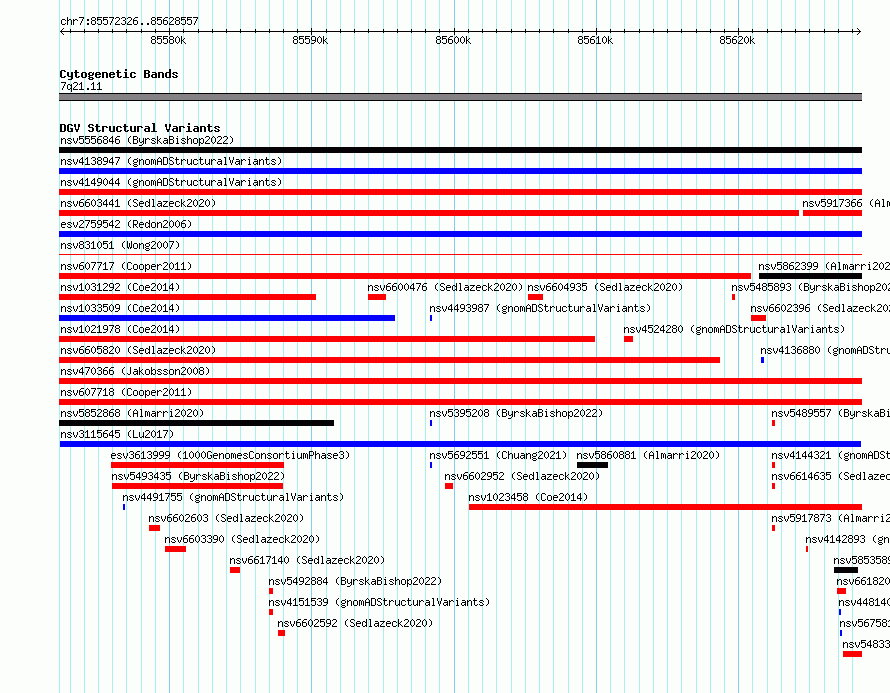
Task: Click the 85610k ruler tick label
Action: click(x=595, y=40)
